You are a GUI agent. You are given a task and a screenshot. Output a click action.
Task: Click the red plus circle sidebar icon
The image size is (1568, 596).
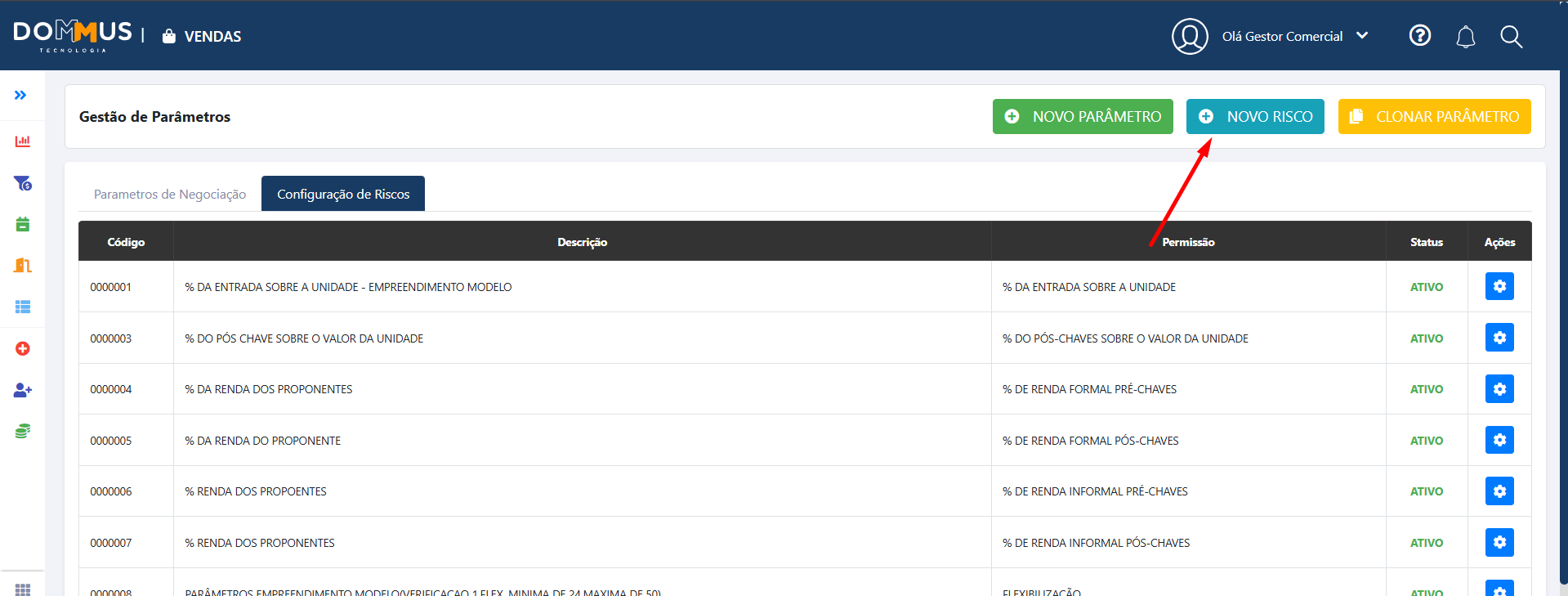point(23,348)
